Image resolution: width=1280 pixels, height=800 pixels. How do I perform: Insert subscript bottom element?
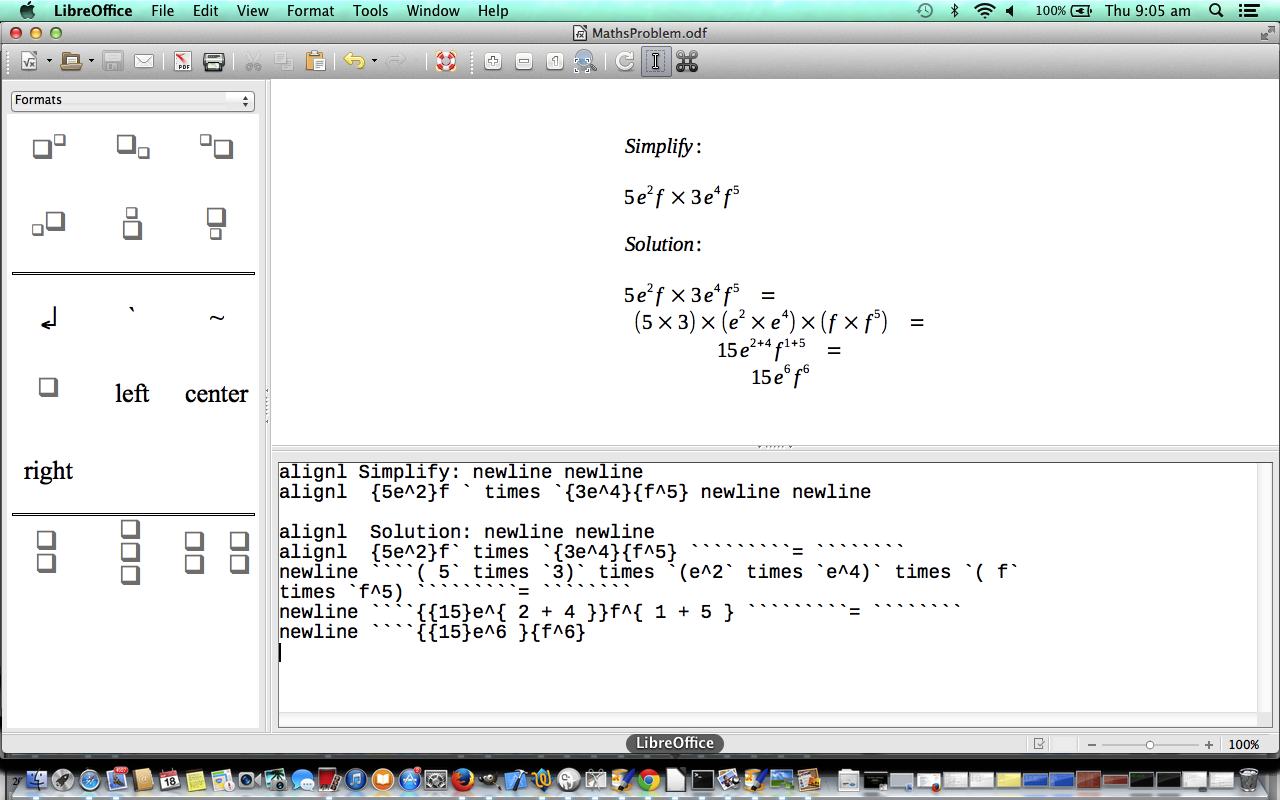click(216, 222)
